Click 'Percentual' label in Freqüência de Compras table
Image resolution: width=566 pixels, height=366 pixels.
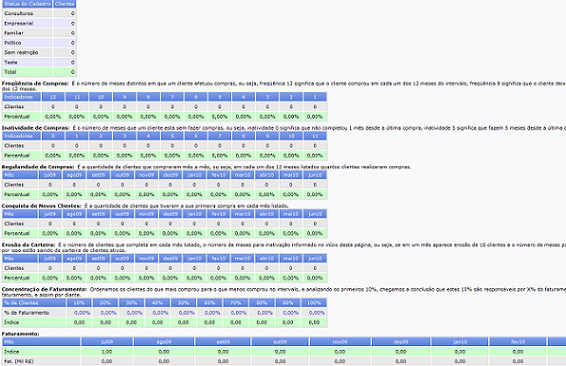click(17, 117)
